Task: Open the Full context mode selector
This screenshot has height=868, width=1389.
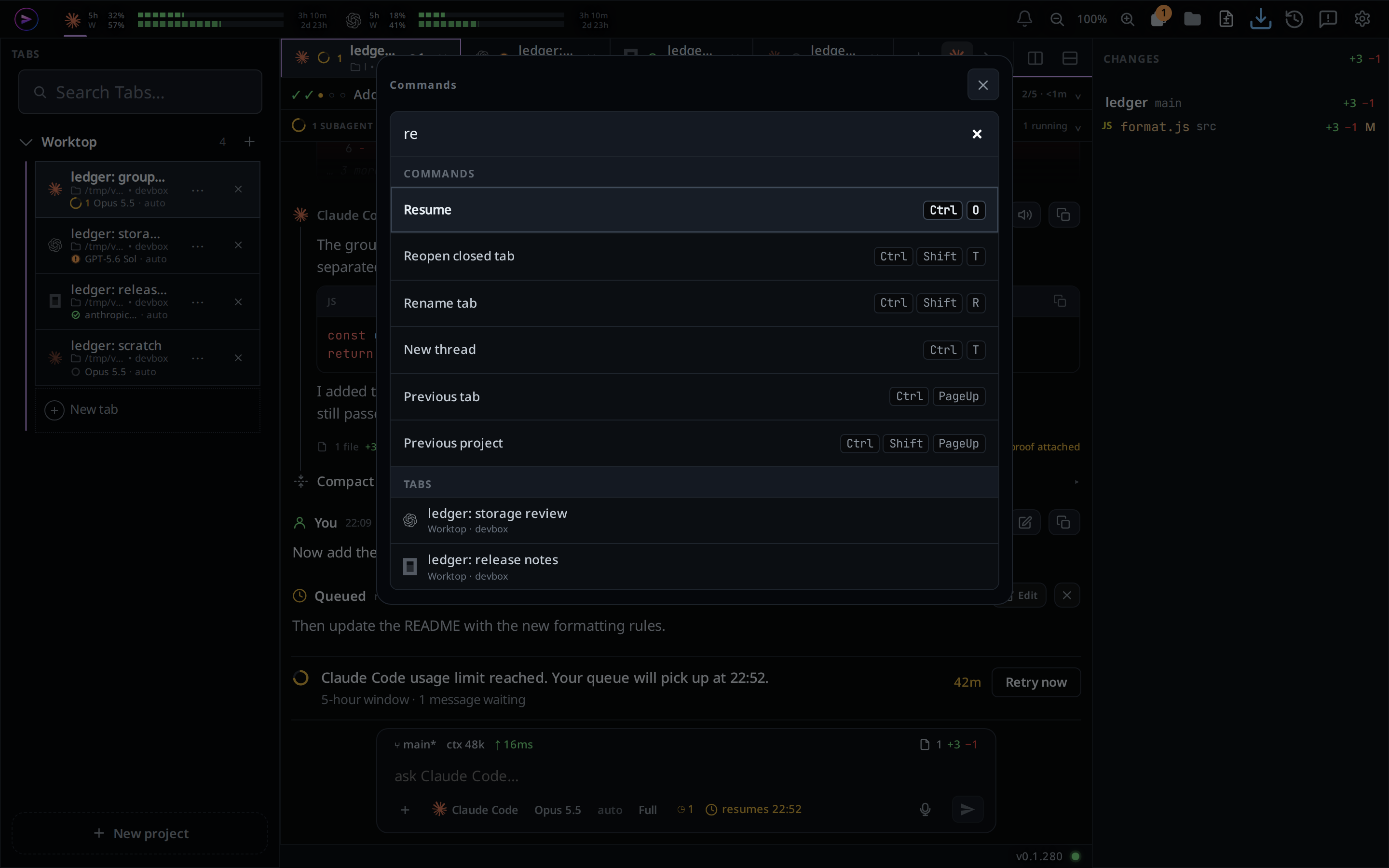Action: pyautogui.click(x=647, y=810)
